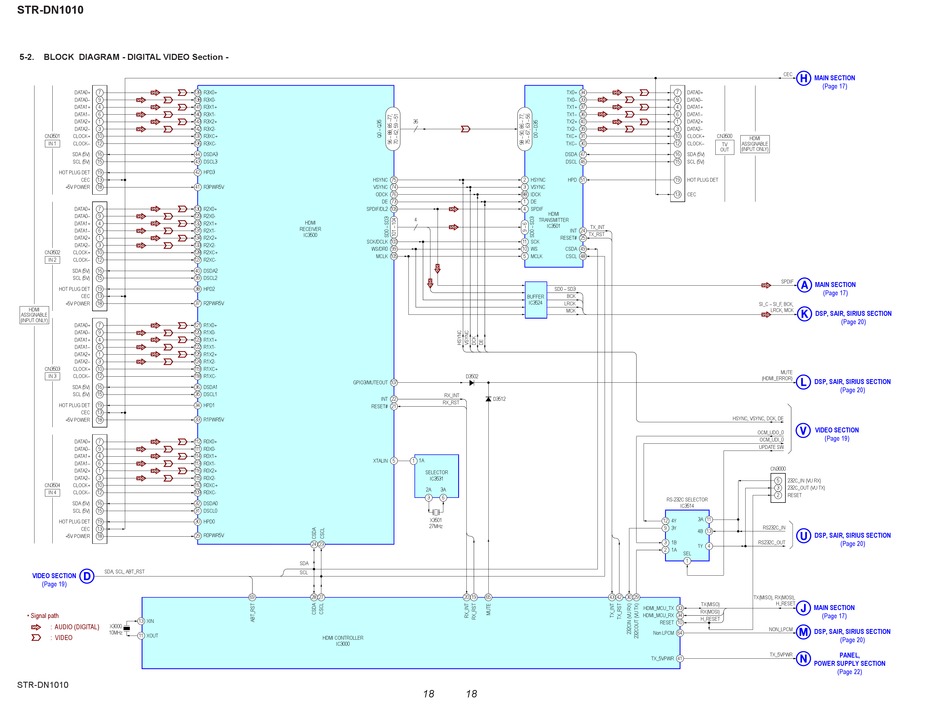Select the STR-DN1010 footer text
This screenshot has width=950, height=711.
coord(42,685)
